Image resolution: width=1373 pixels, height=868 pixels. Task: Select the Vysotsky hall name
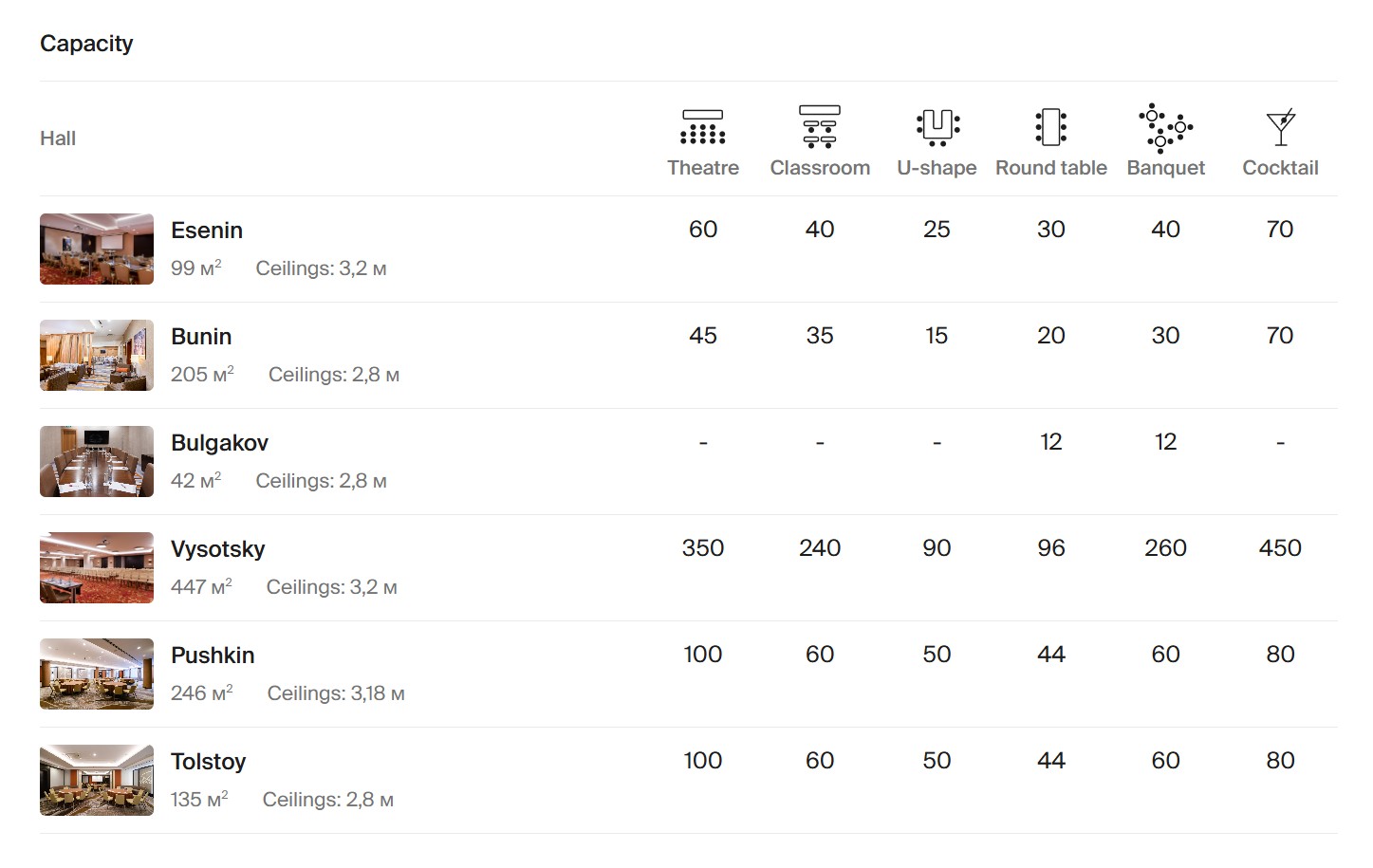(217, 549)
